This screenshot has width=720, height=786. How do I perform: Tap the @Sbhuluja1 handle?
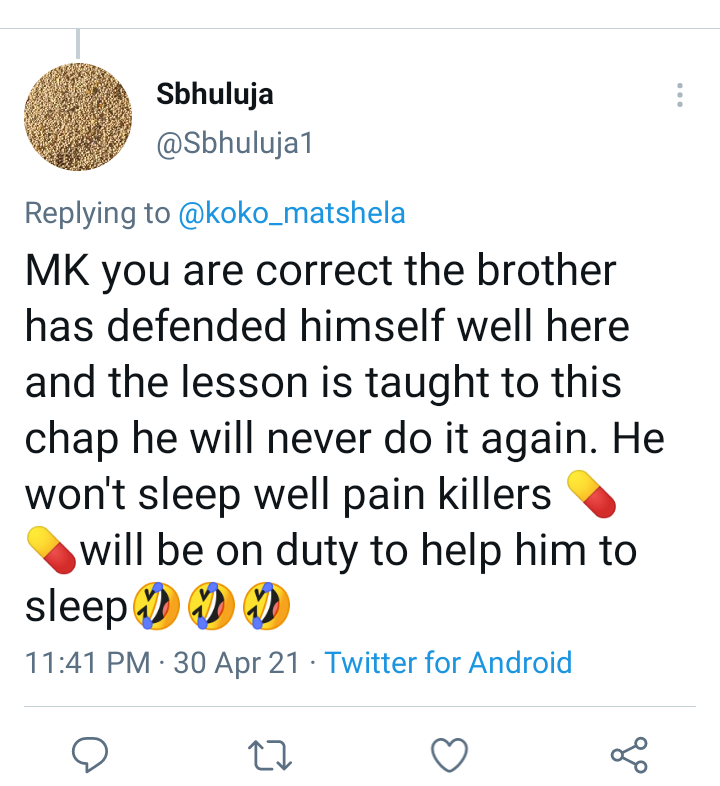(235, 143)
